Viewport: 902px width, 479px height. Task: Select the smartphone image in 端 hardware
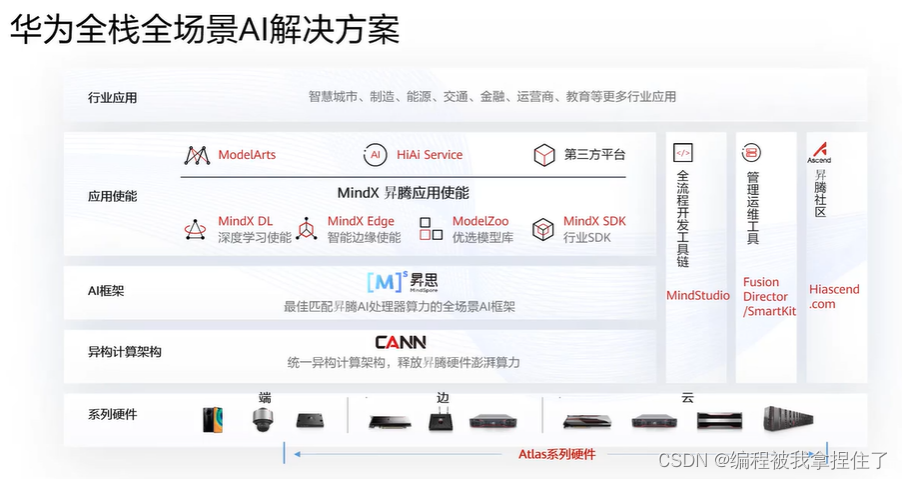213,420
